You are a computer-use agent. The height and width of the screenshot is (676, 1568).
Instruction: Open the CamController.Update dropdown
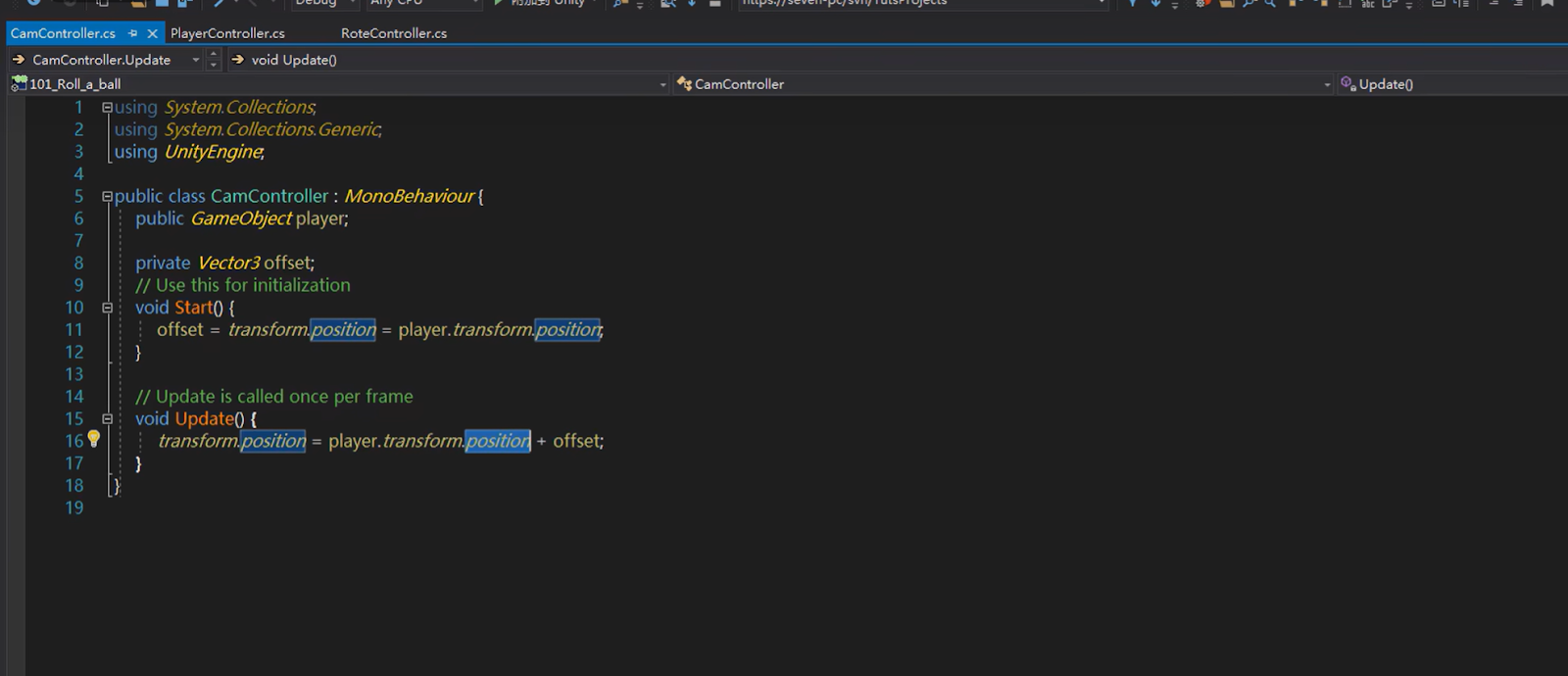(196, 60)
